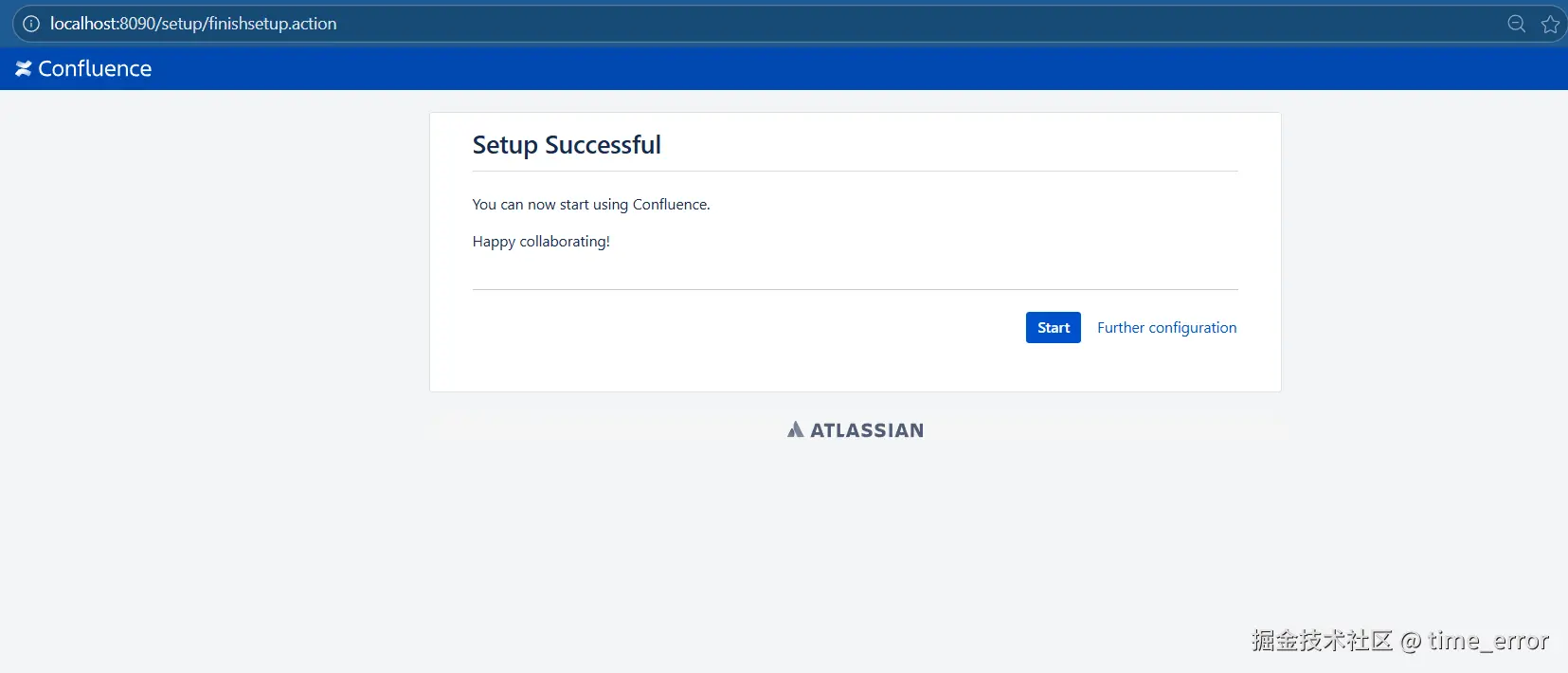
Task: Click the time_error watermark text
Action: (x=1487, y=641)
